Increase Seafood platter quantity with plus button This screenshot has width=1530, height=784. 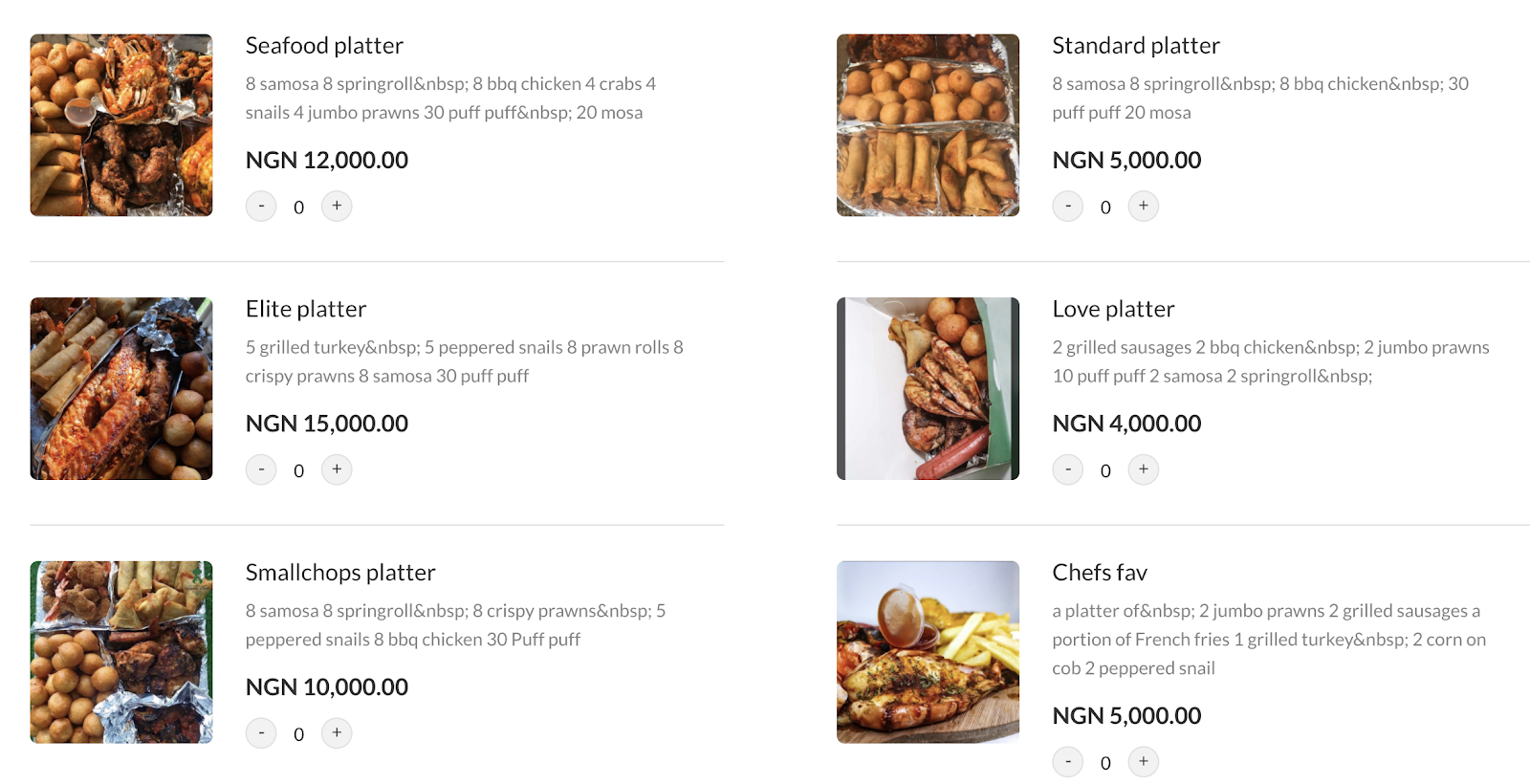(x=337, y=207)
